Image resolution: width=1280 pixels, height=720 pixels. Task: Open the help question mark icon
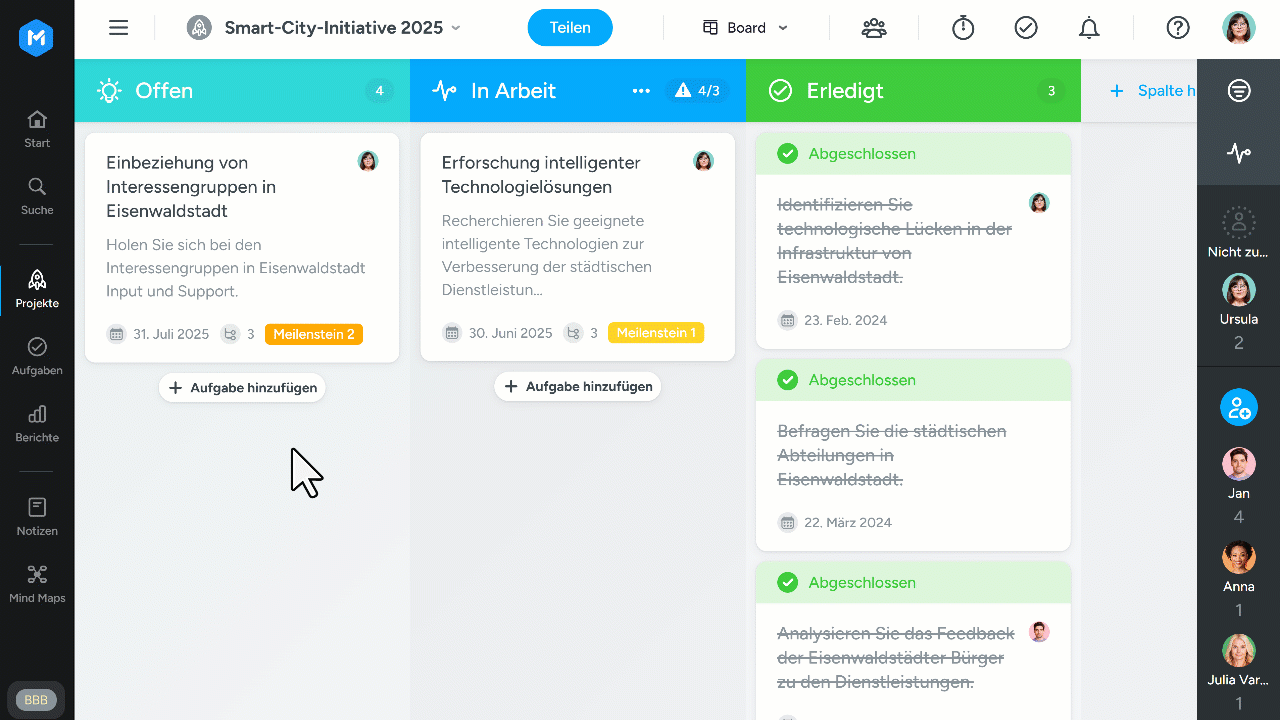tap(1178, 28)
